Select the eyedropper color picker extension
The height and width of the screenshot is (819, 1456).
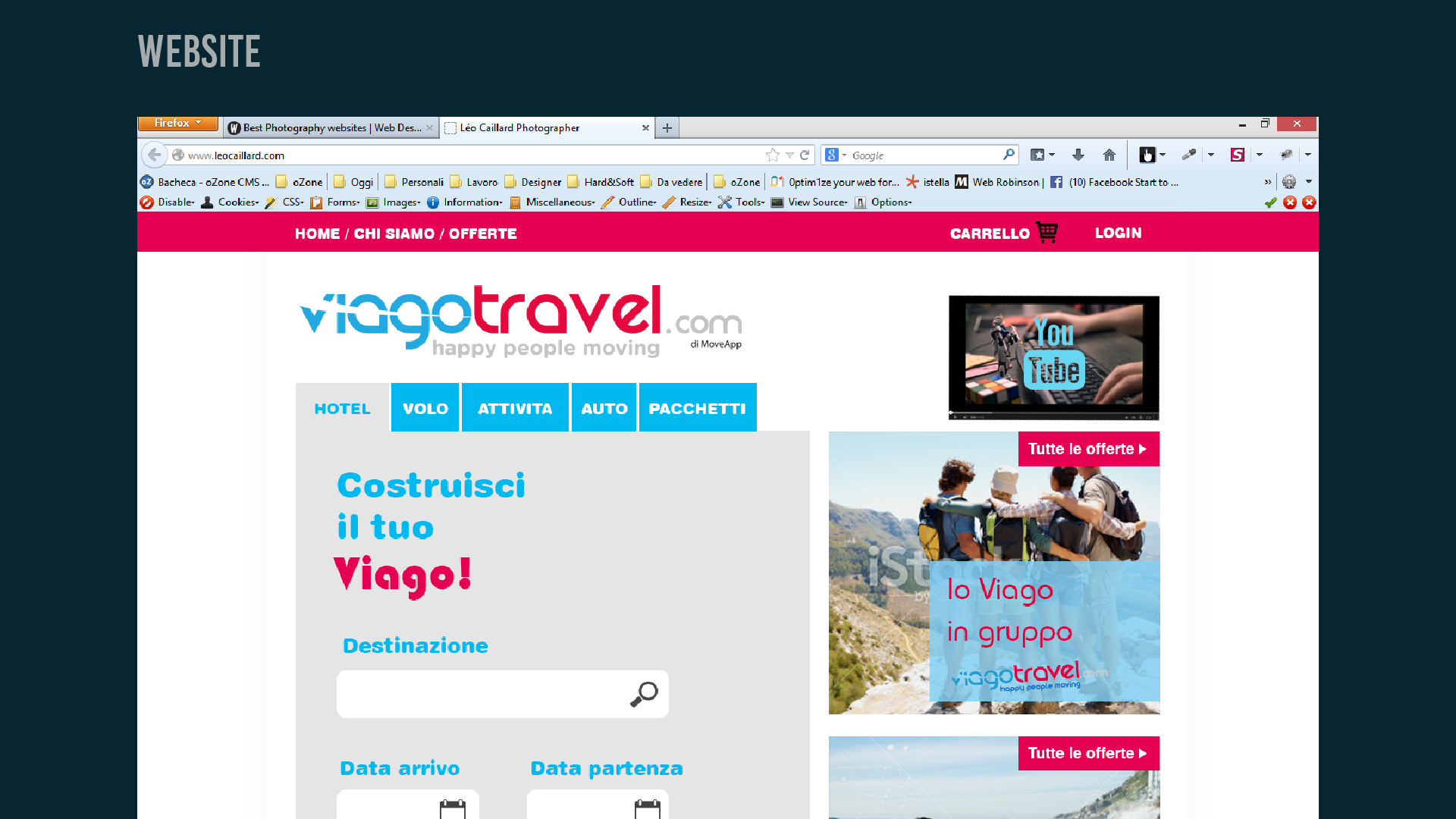tap(1189, 155)
